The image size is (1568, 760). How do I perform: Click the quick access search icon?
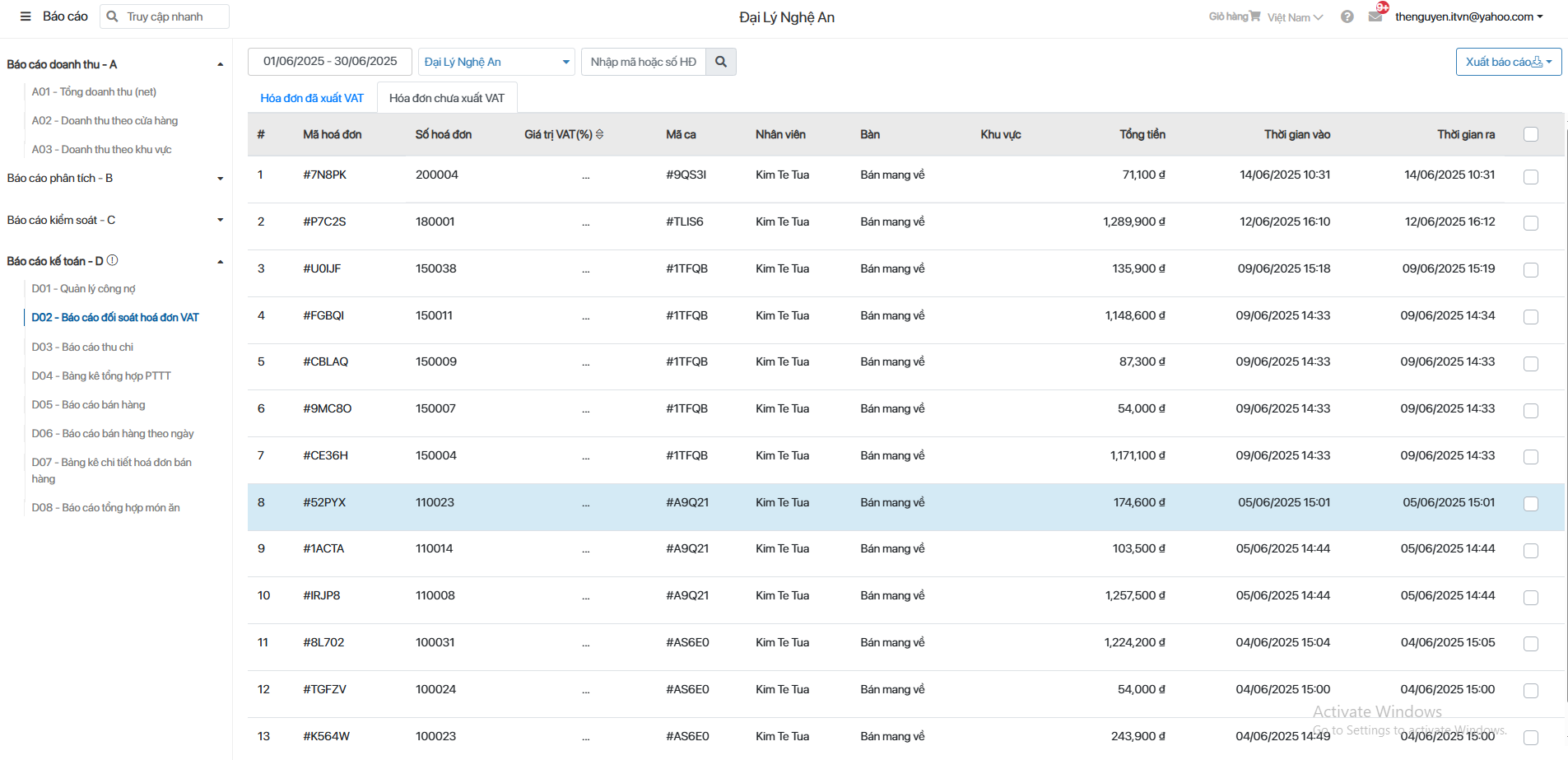113,16
